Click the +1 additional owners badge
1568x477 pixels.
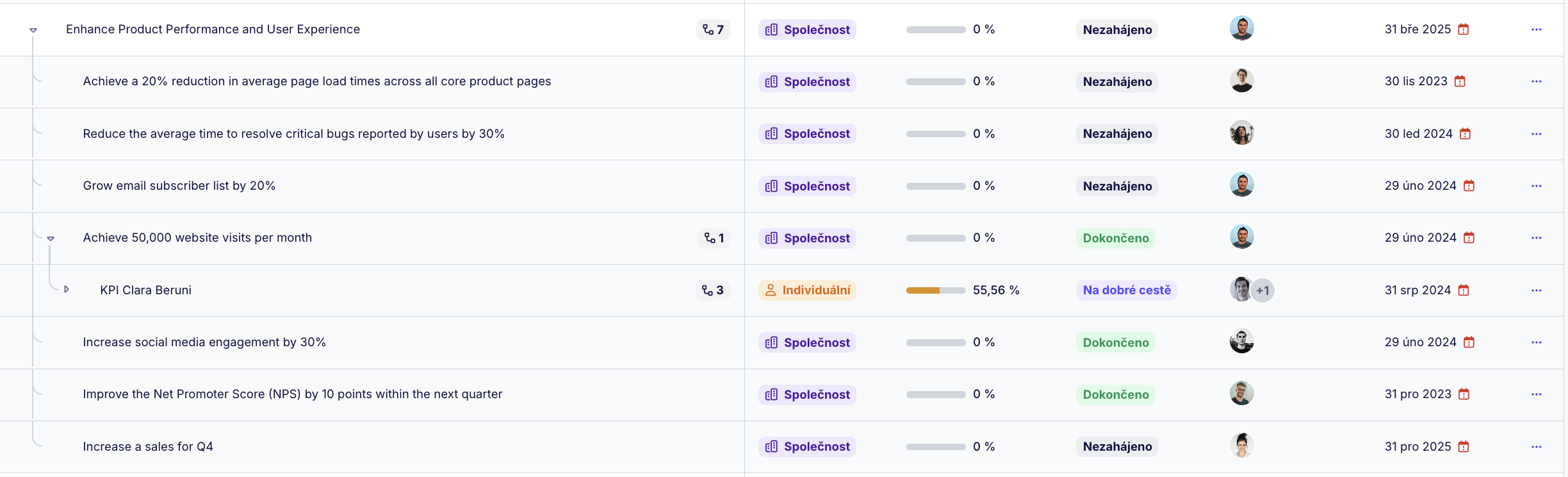[x=1262, y=290]
